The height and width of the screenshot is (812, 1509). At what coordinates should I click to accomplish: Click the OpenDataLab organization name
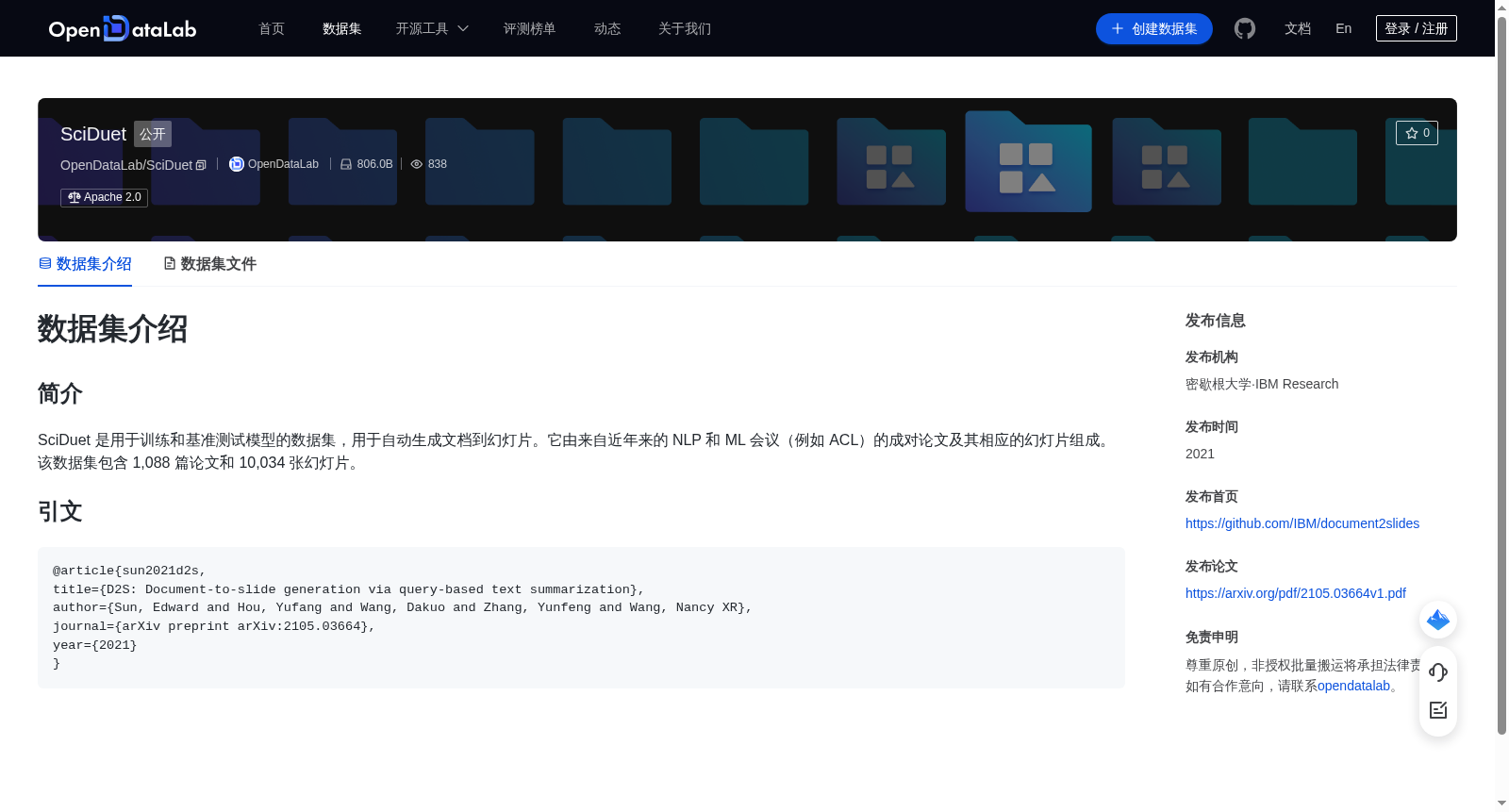[283, 164]
